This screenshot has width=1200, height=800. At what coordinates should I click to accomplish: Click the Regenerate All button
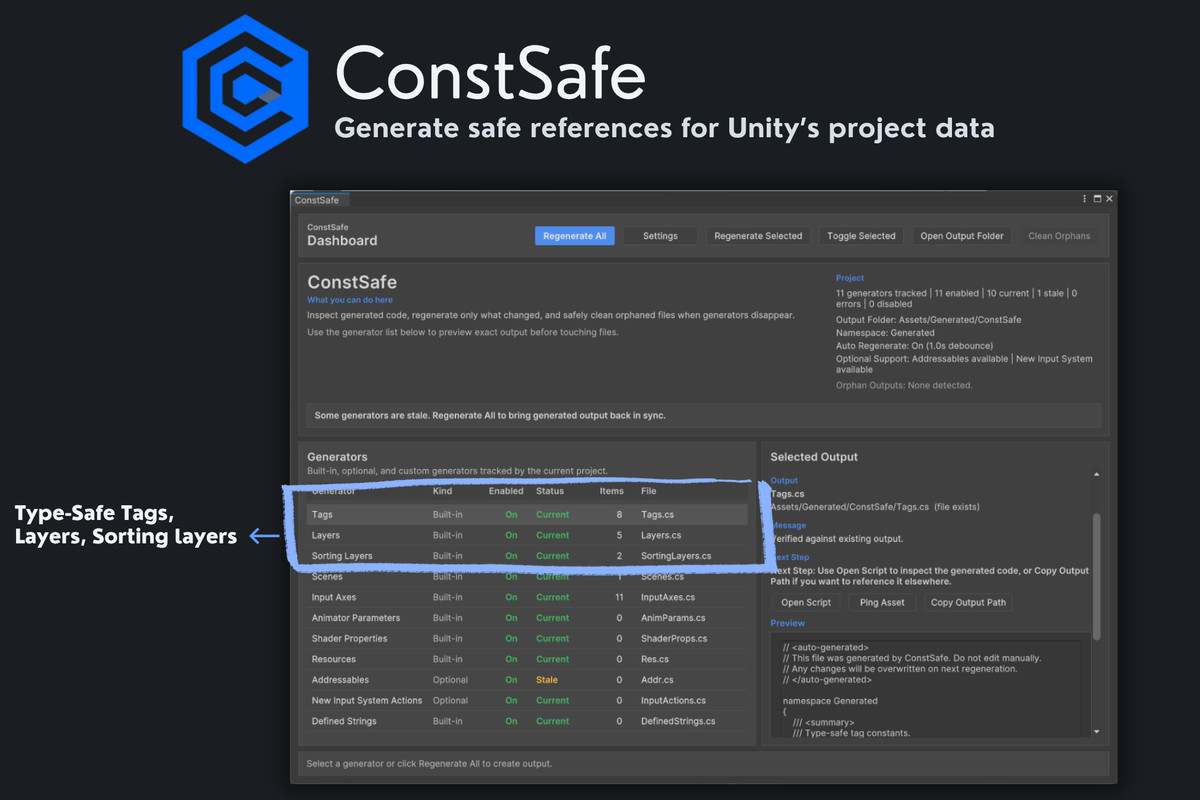point(575,236)
